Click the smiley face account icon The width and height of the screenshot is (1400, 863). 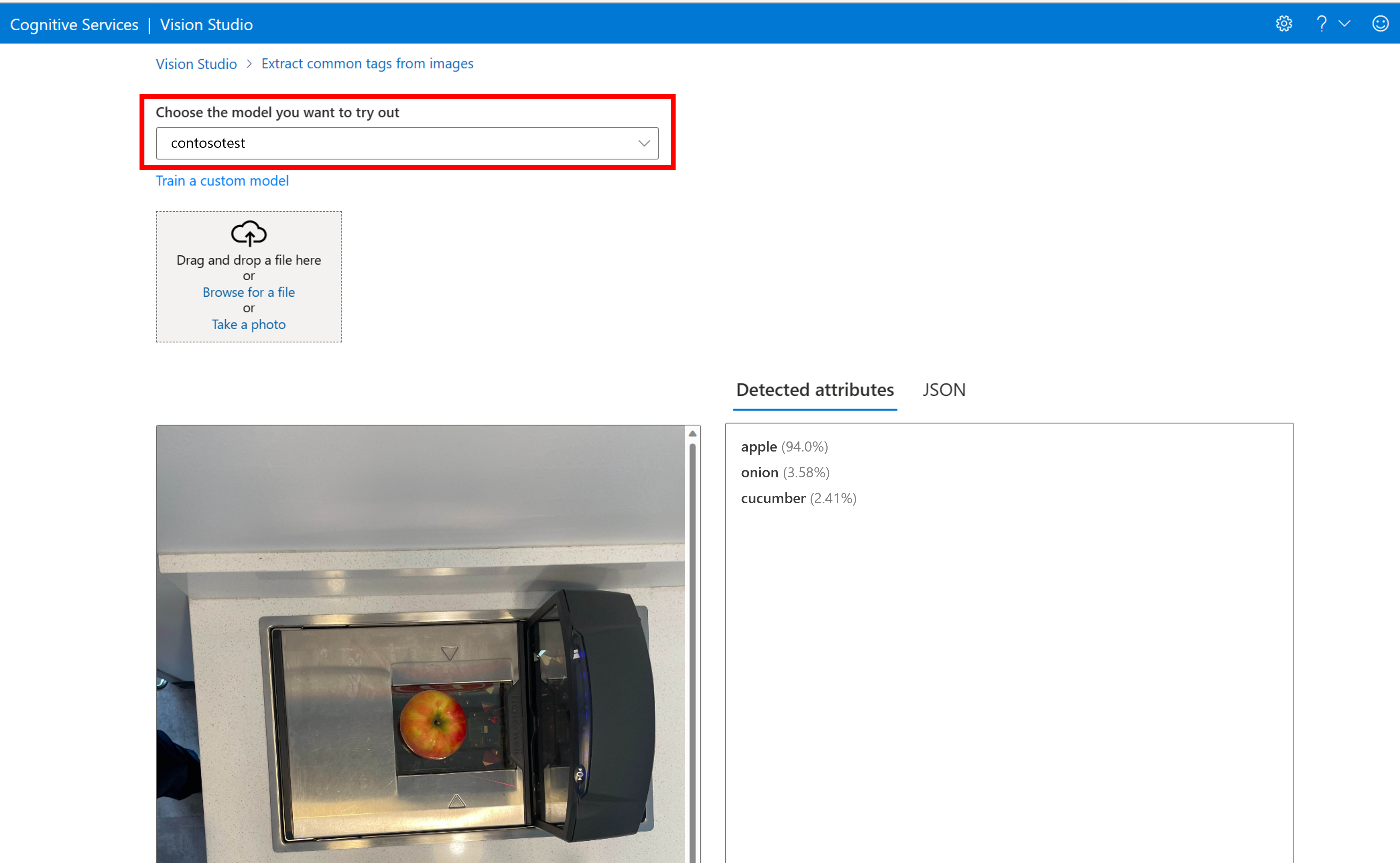1381,24
